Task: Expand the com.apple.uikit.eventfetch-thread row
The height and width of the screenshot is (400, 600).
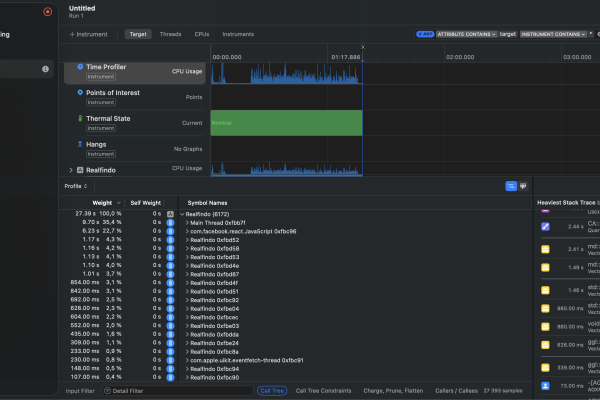Action: pyautogui.click(x=187, y=361)
